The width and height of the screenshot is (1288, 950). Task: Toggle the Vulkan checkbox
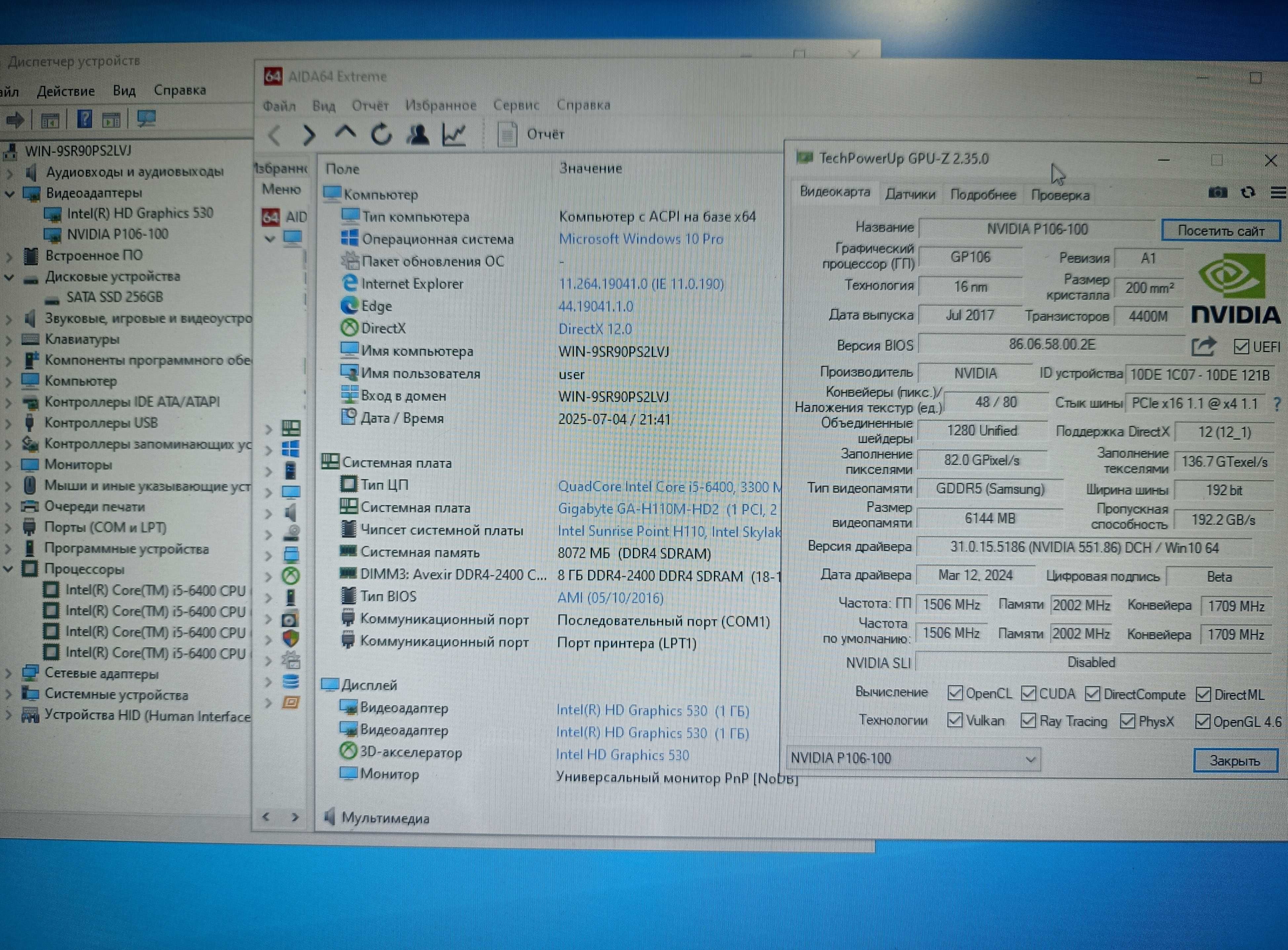tap(954, 720)
